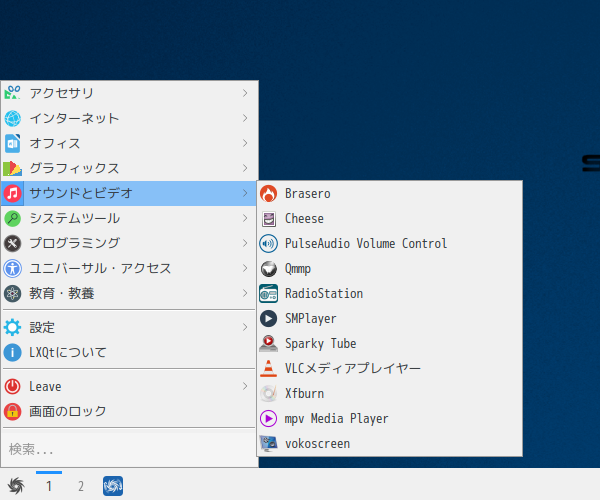Image resolution: width=600 pixels, height=500 pixels.
Task: Launch Brasero from the submenu
Action: [x=390, y=194]
